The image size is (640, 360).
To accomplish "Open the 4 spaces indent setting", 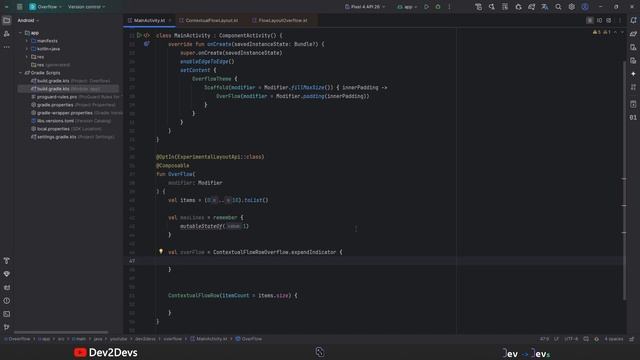I will [614, 339].
